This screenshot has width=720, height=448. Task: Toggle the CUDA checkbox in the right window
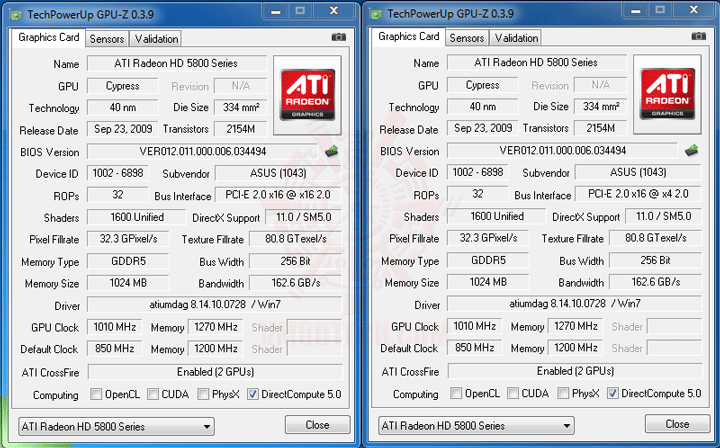513,393
